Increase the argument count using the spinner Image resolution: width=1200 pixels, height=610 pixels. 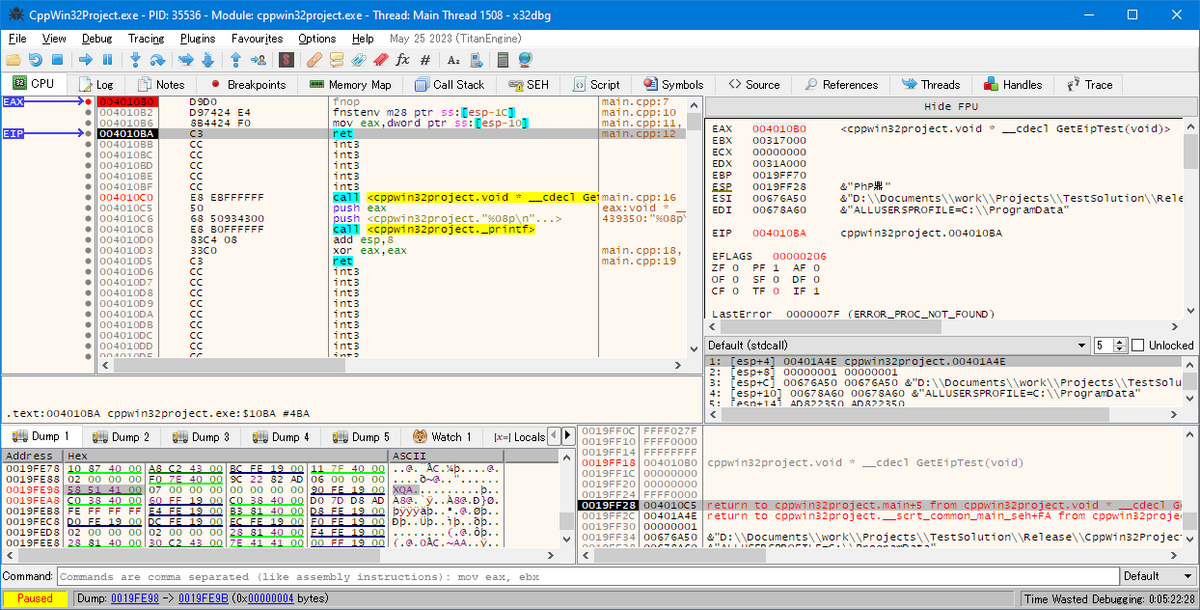tap(1120, 341)
